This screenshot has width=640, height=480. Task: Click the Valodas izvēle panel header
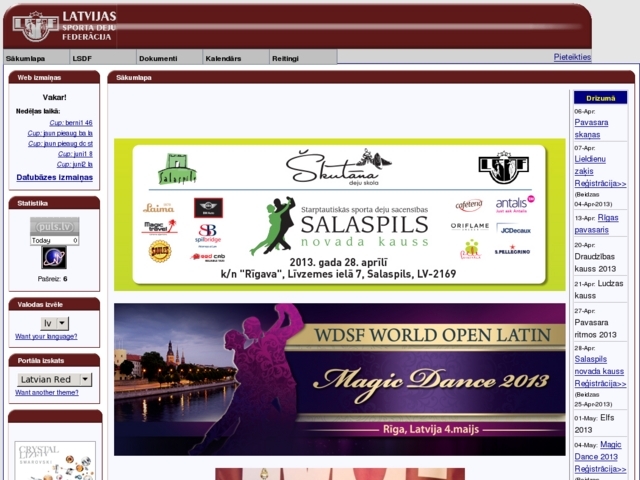[54, 304]
